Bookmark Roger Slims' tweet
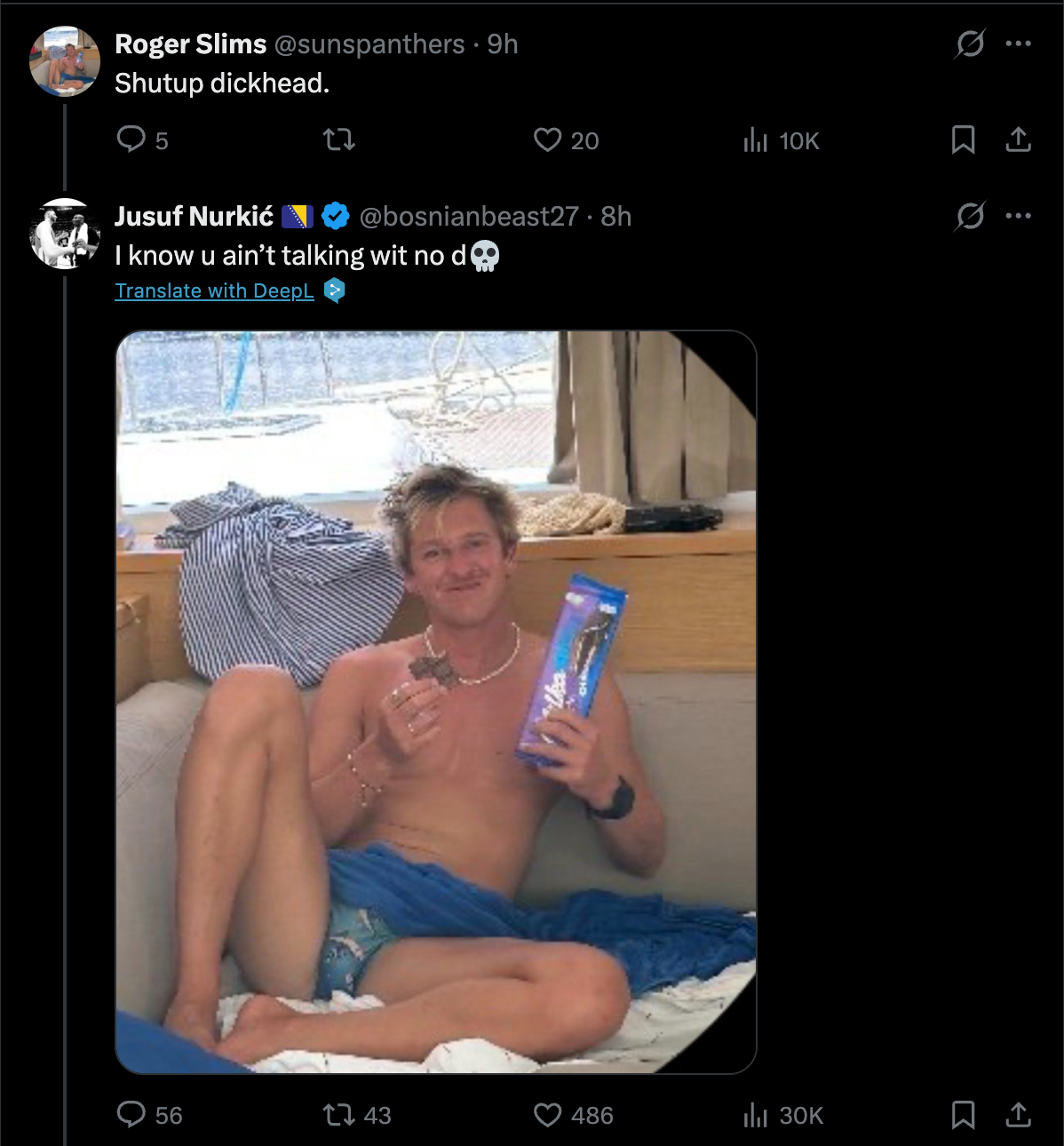1064x1146 pixels. coord(963,139)
